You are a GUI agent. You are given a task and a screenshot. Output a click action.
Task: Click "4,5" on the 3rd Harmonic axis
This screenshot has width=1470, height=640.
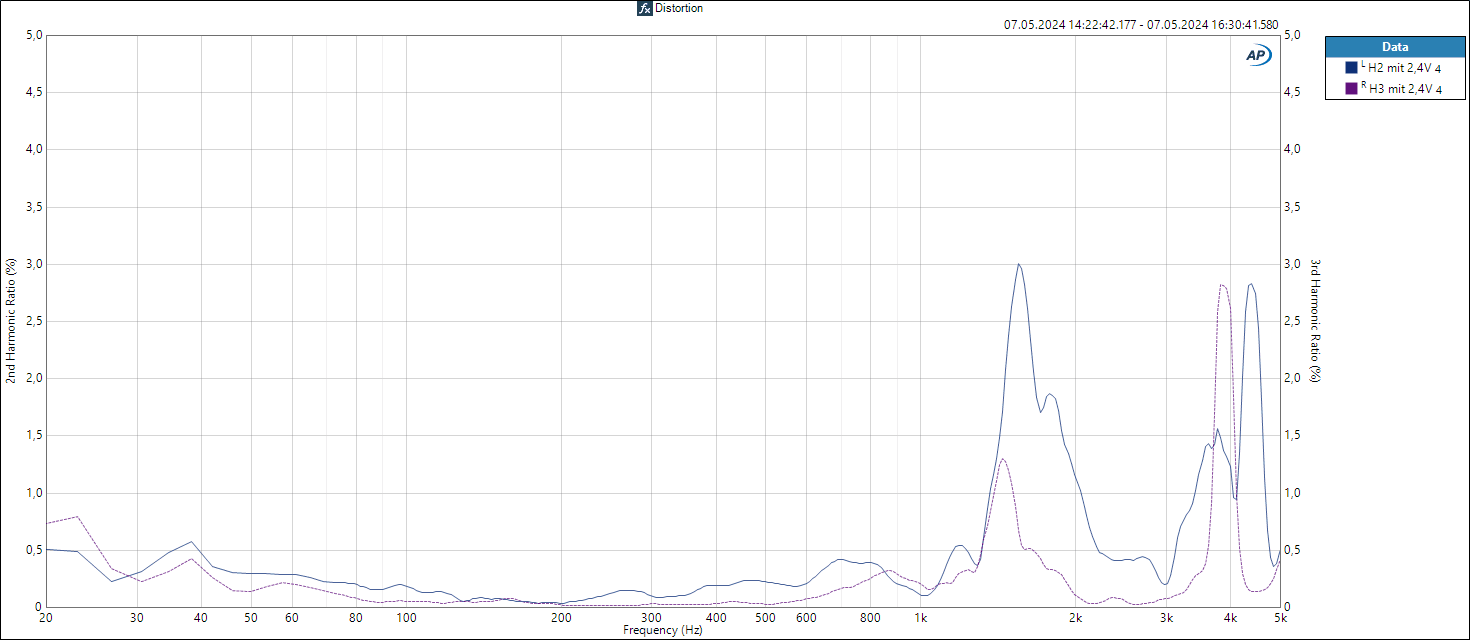click(x=1291, y=92)
